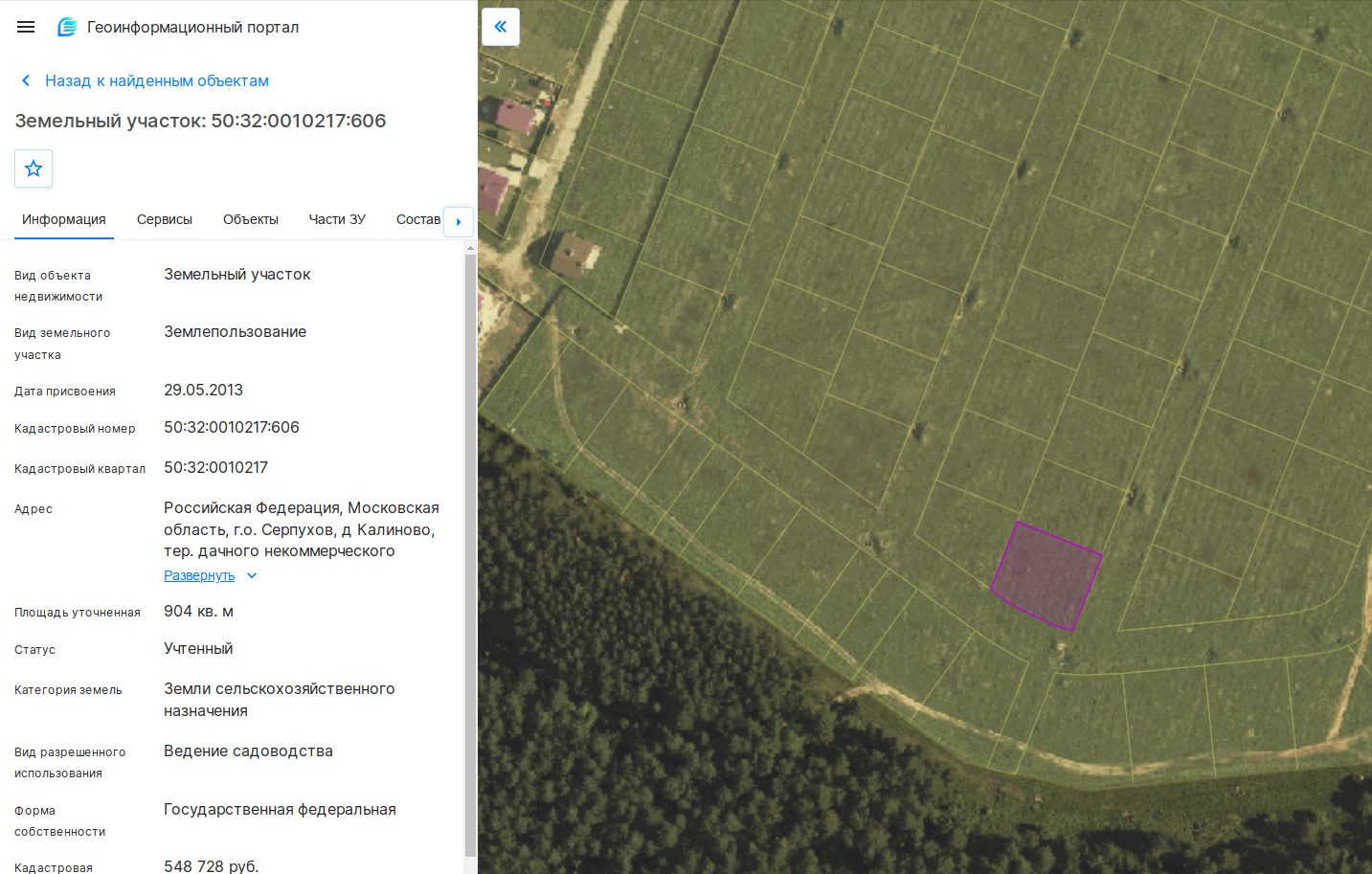Click the land category Земли сельскохозяйственного назначения

(280, 700)
